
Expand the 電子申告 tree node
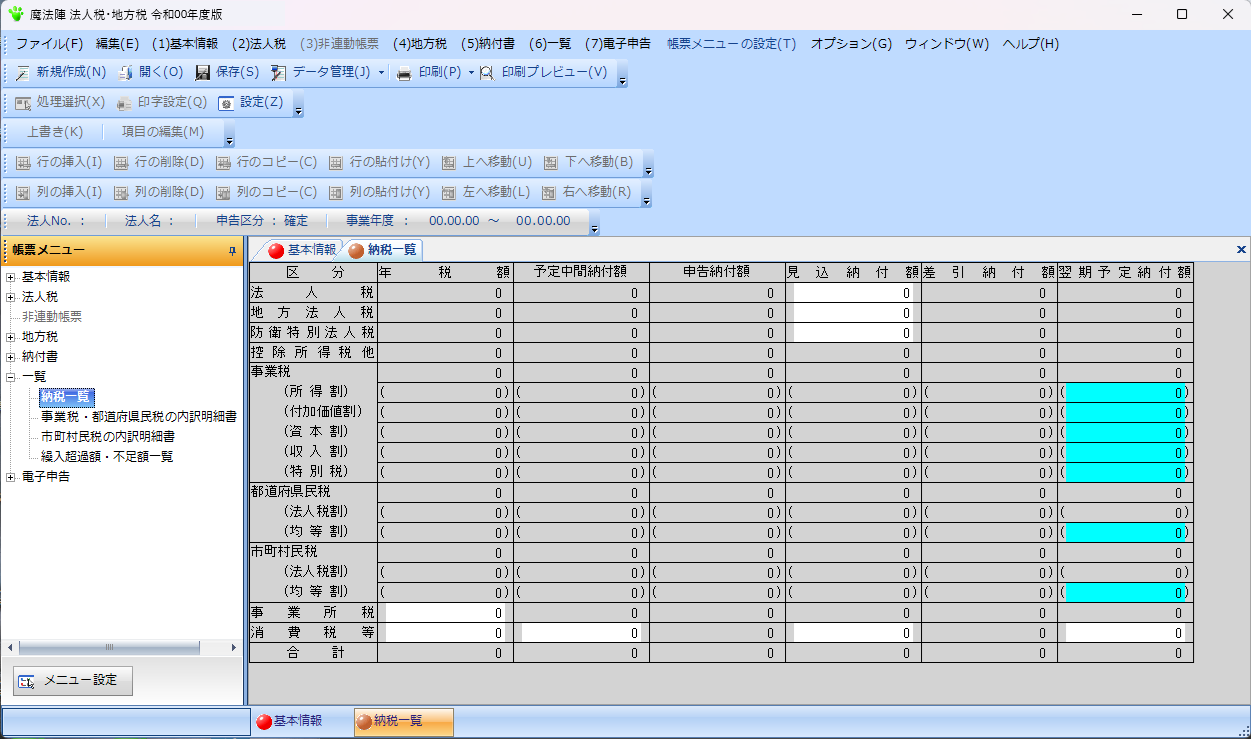coord(11,477)
